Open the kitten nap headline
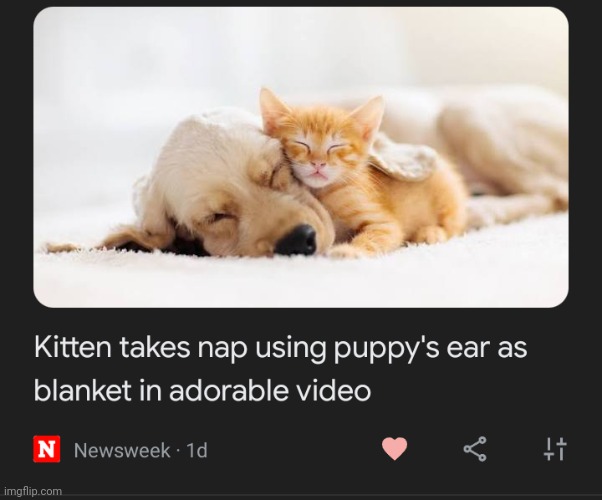602x500 pixels. pyautogui.click(x=280, y=369)
